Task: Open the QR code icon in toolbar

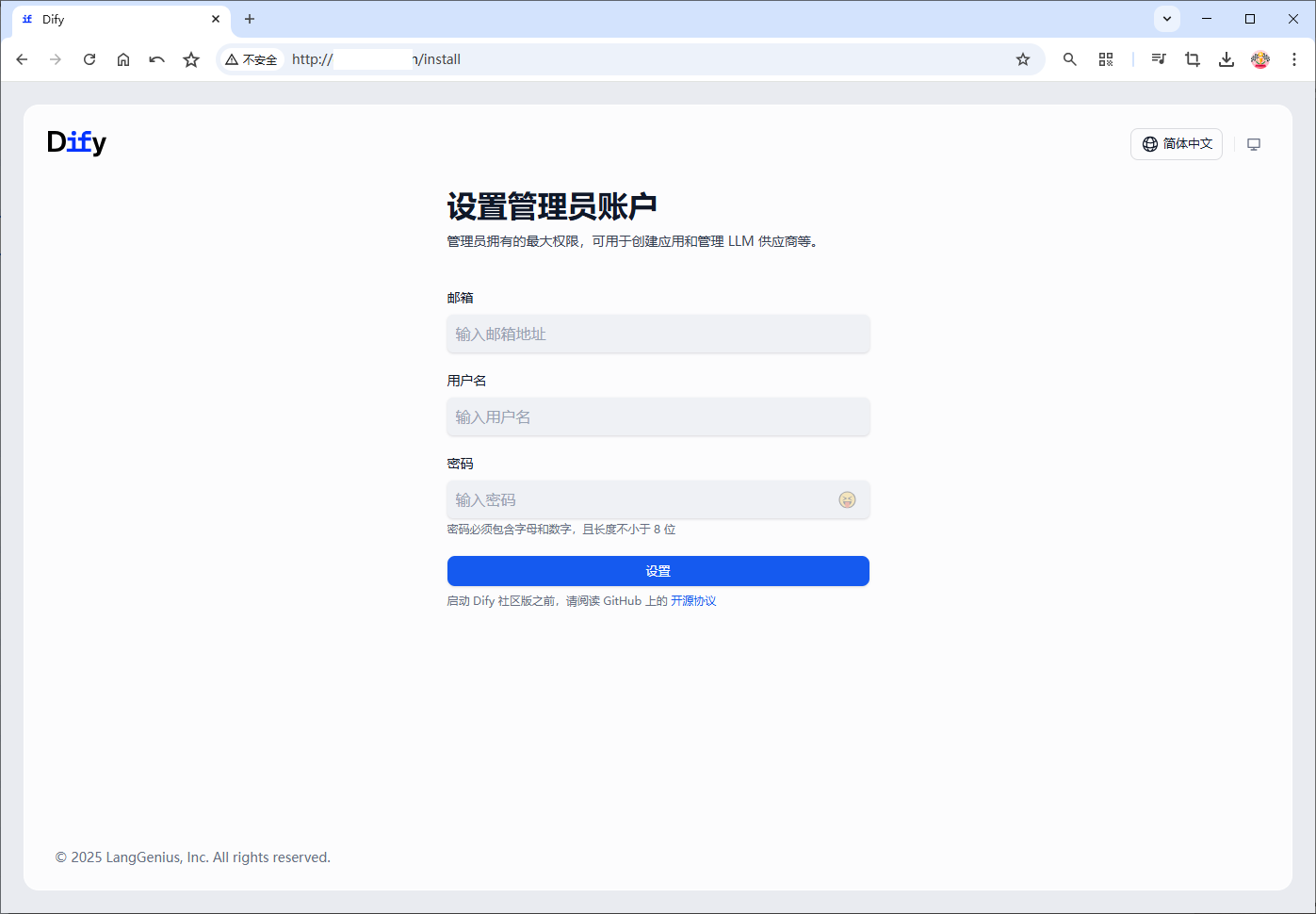Action: (1106, 59)
